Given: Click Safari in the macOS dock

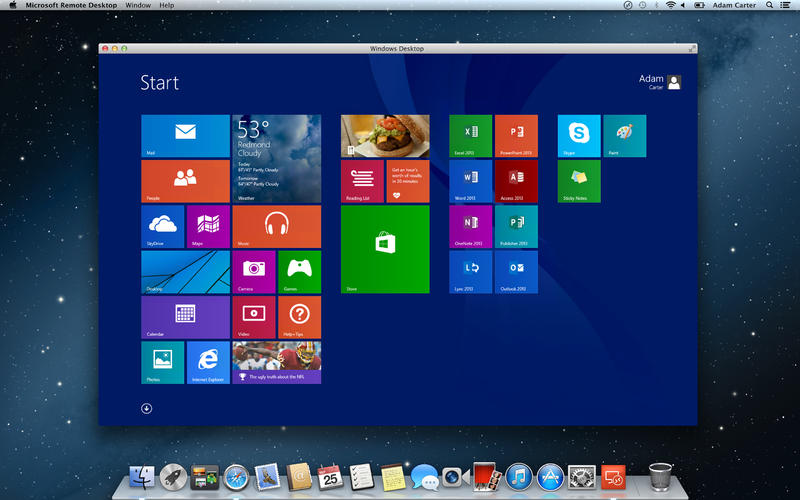Looking at the screenshot, I should coord(236,477).
